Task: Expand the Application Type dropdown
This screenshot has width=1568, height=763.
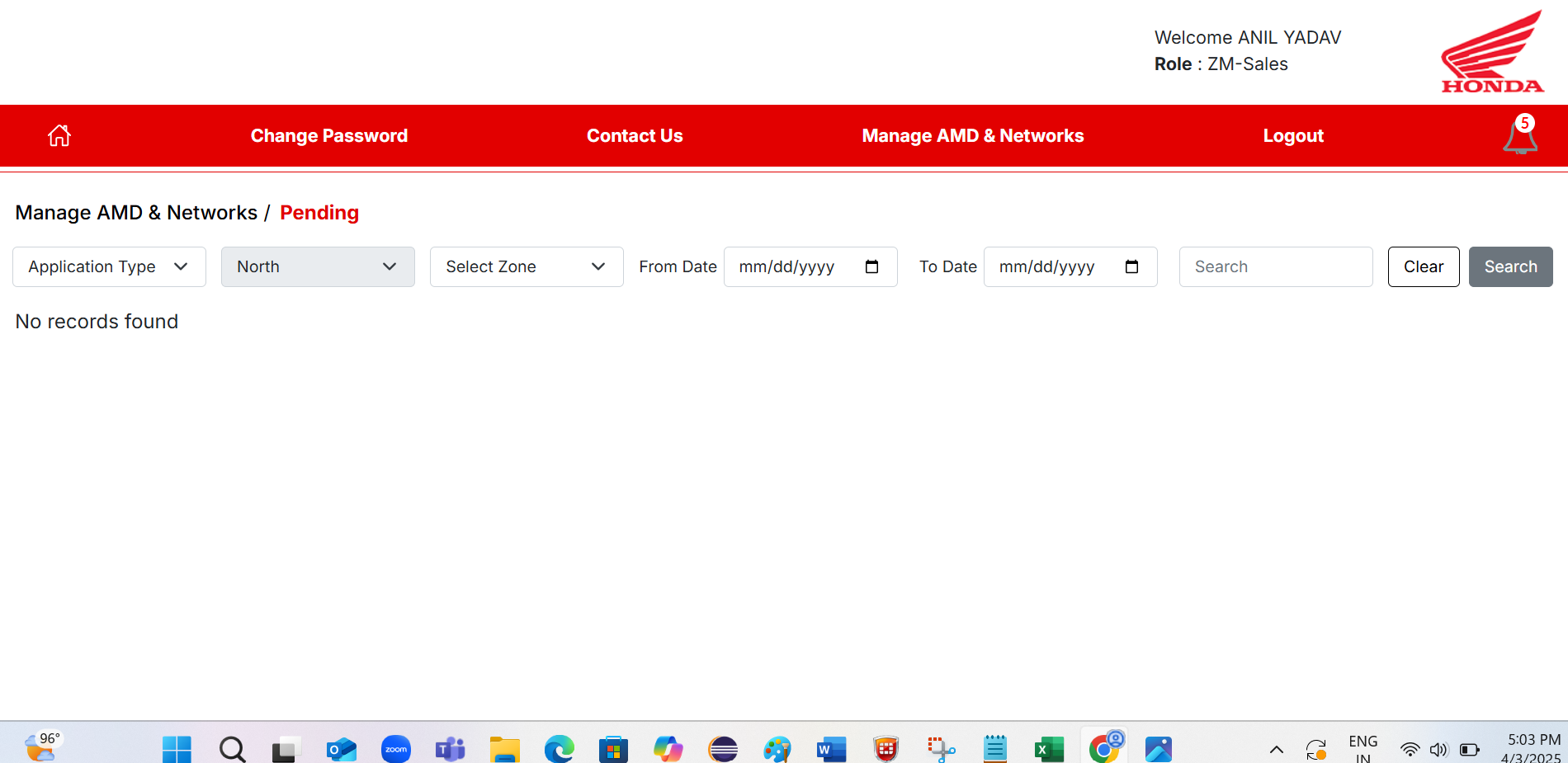Action: [109, 266]
